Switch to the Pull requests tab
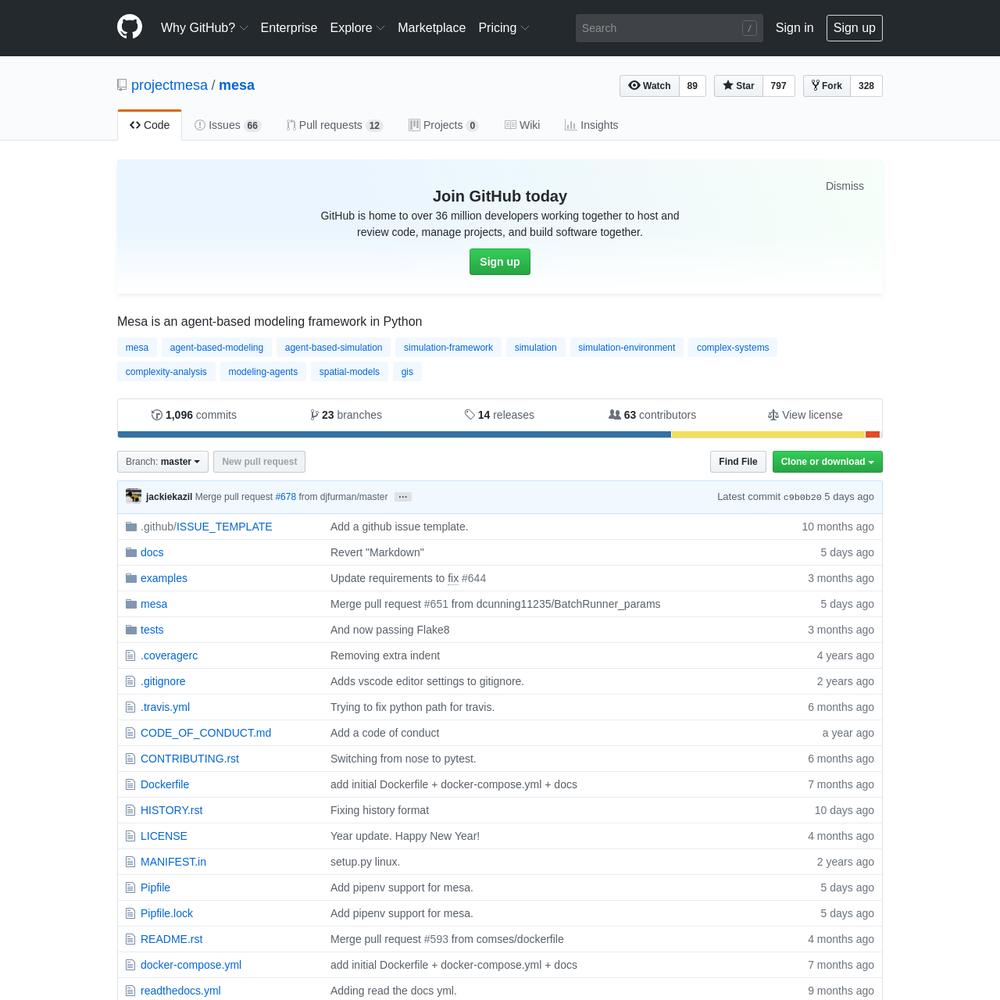The image size is (1000, 1000). click(334, 125)
